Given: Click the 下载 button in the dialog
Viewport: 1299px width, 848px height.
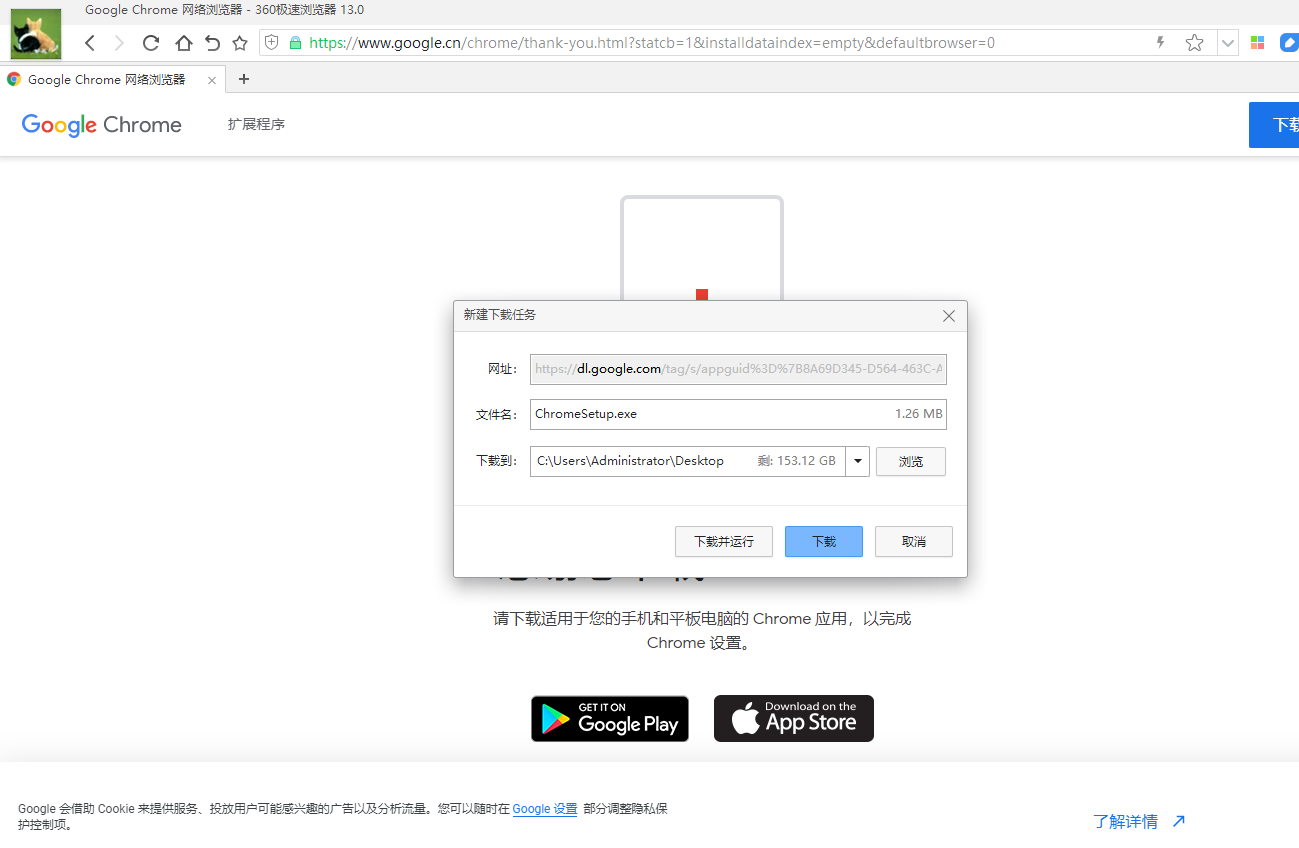Looking at the screenshot, I should 824,542.
